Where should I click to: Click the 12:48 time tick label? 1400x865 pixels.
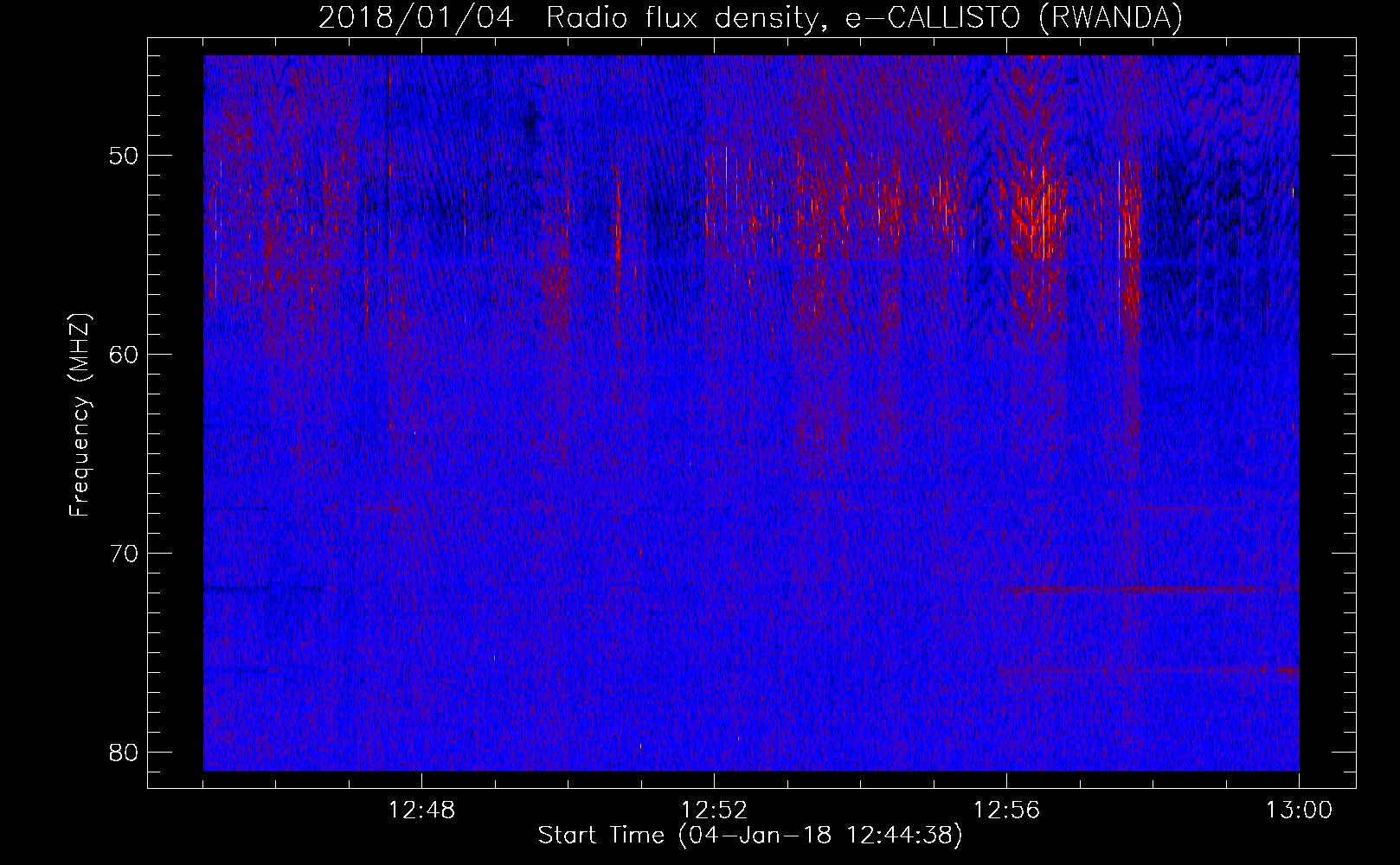pyautogui.click(x=421, y=811)
